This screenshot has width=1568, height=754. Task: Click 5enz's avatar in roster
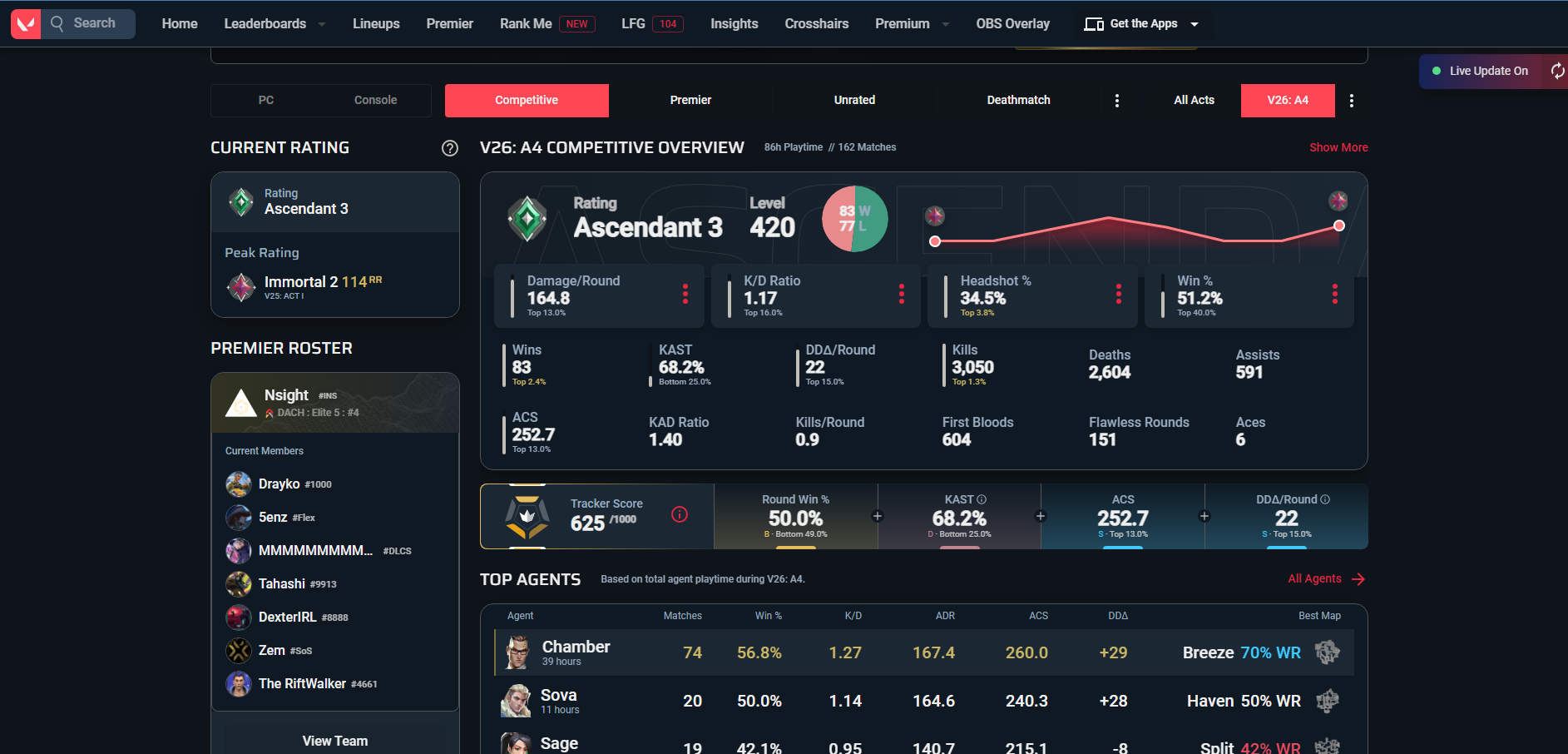coord(239,518)
